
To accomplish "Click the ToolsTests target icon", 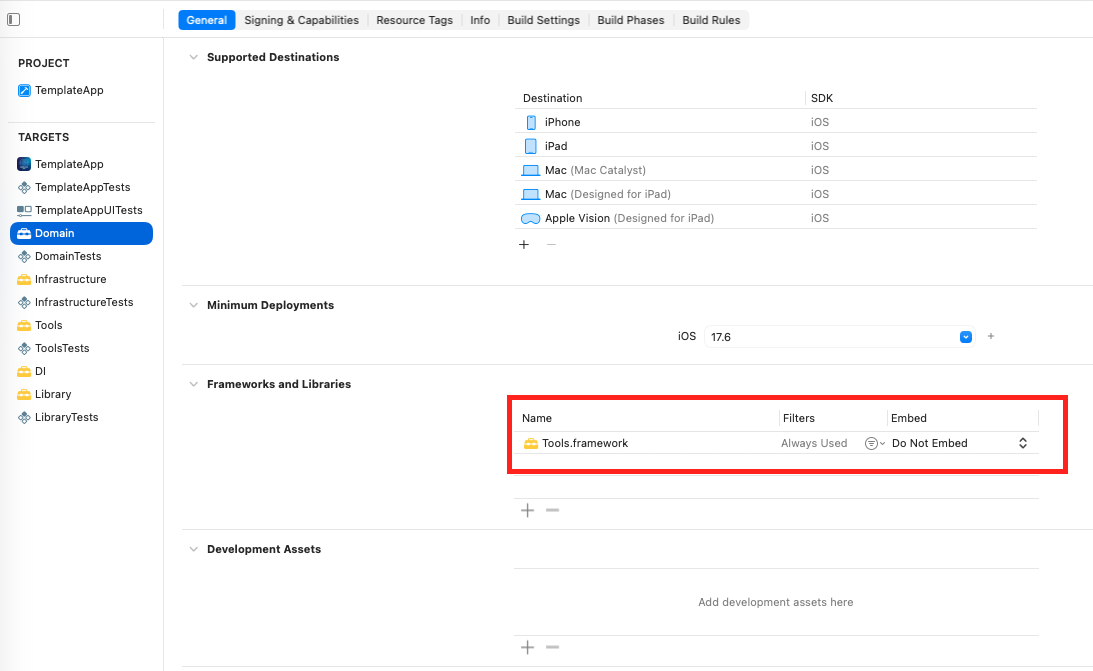I will click(24, 348).
